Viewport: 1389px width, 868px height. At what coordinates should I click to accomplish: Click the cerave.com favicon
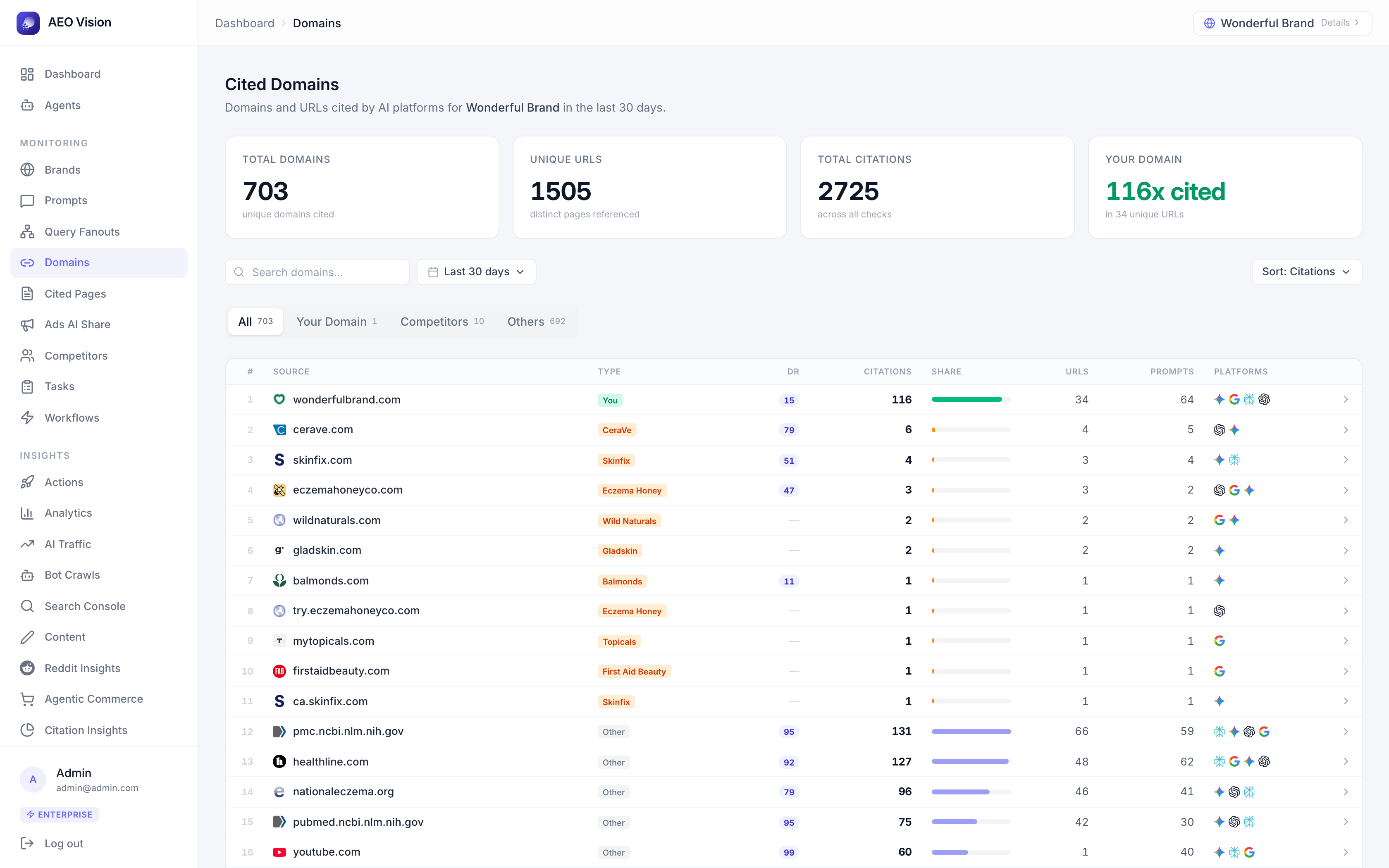[x=279, y=429]
